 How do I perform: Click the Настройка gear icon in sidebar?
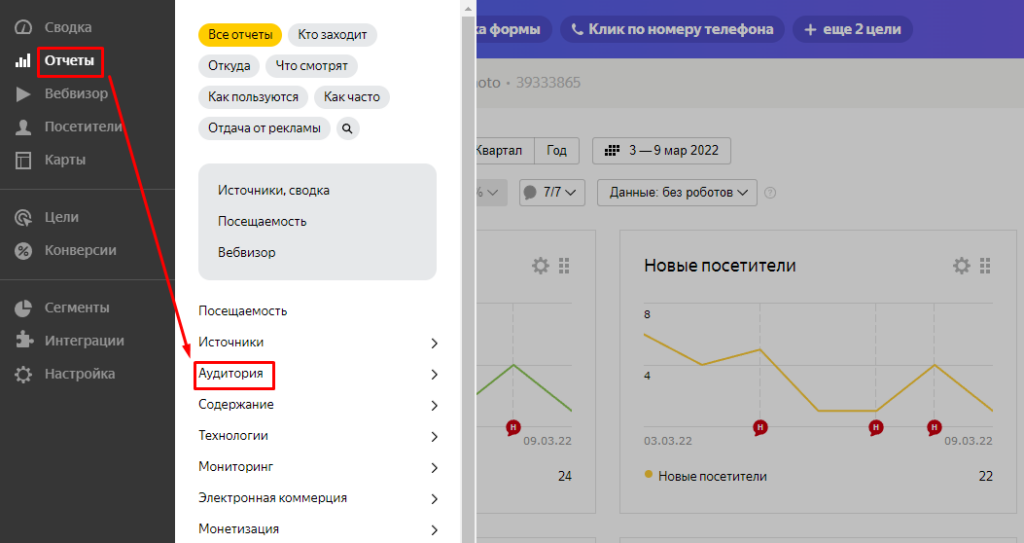click(23, 374)
